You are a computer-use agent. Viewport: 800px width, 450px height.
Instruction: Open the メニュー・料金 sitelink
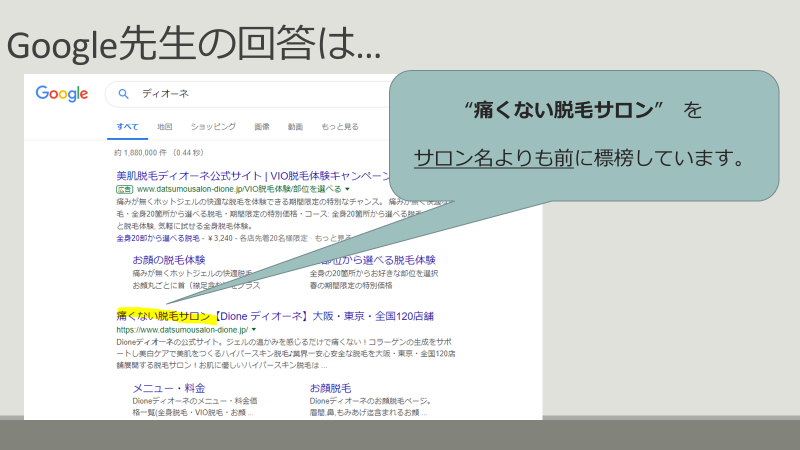point(169,388)
